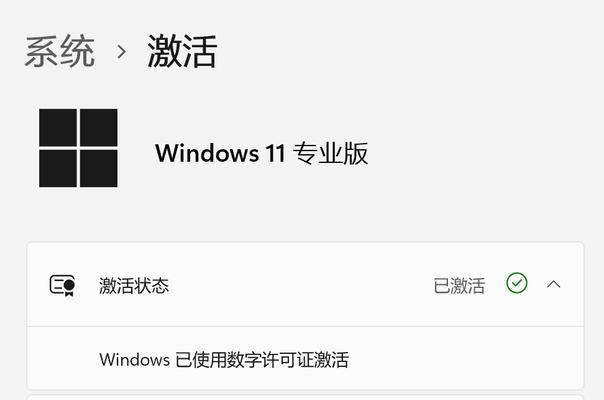Click the top-right square of Windows logo
Viewport: 604px width, 400px height.
[x=99, y=128]
